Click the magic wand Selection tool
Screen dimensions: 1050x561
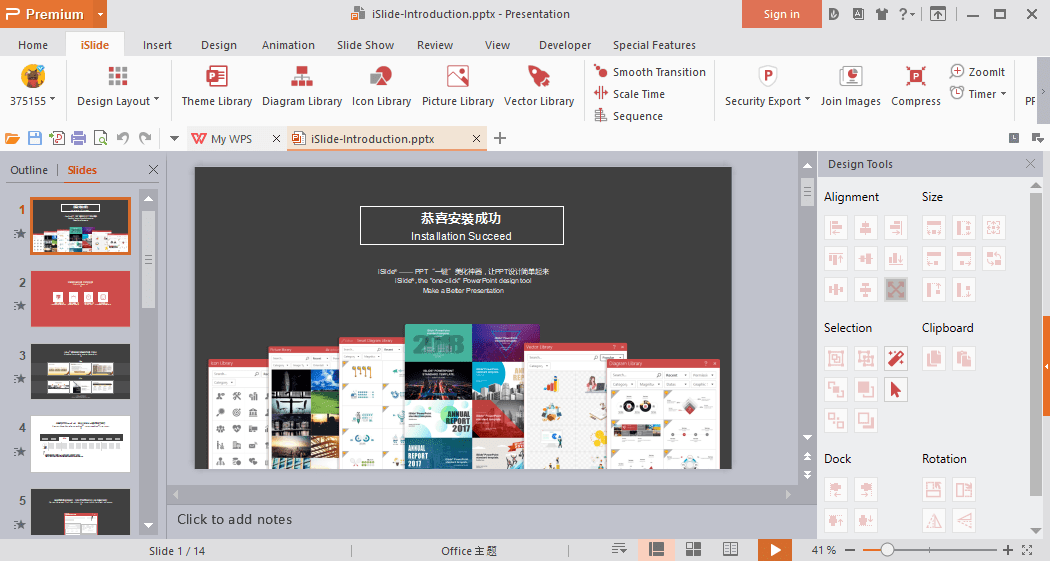tap(896, 358)
